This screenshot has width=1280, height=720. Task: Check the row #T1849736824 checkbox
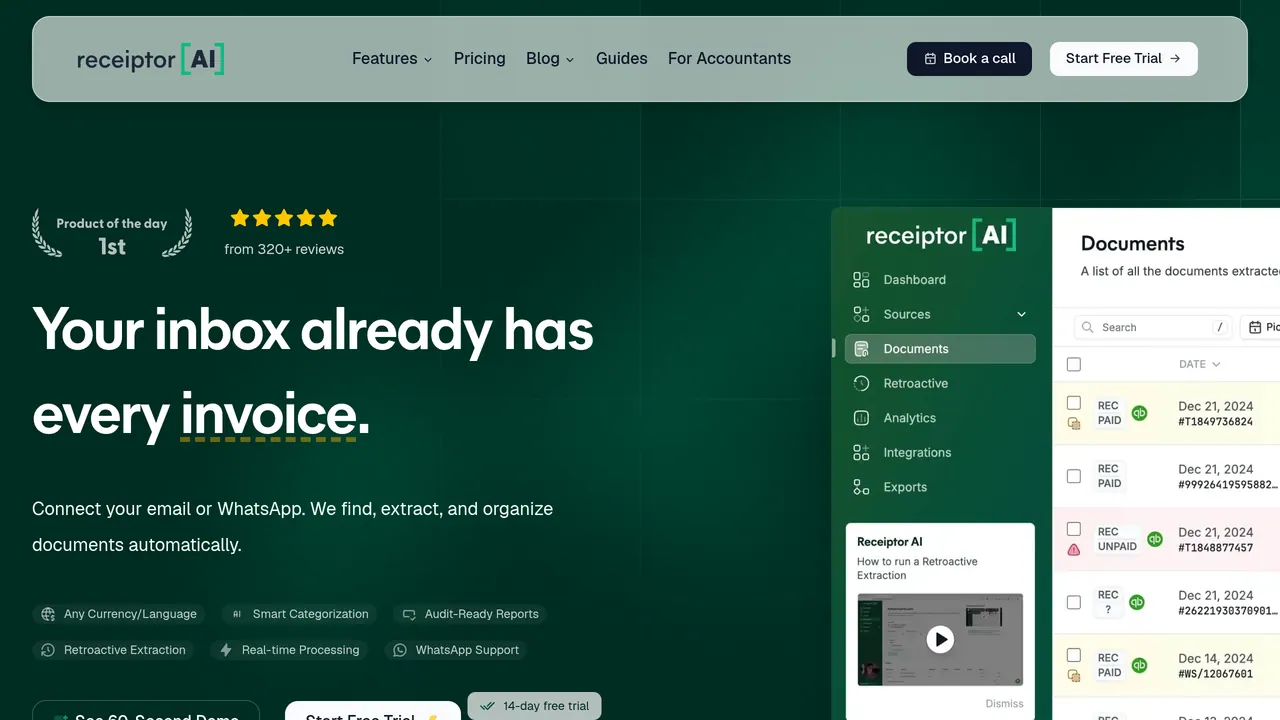pos(1074,402)
